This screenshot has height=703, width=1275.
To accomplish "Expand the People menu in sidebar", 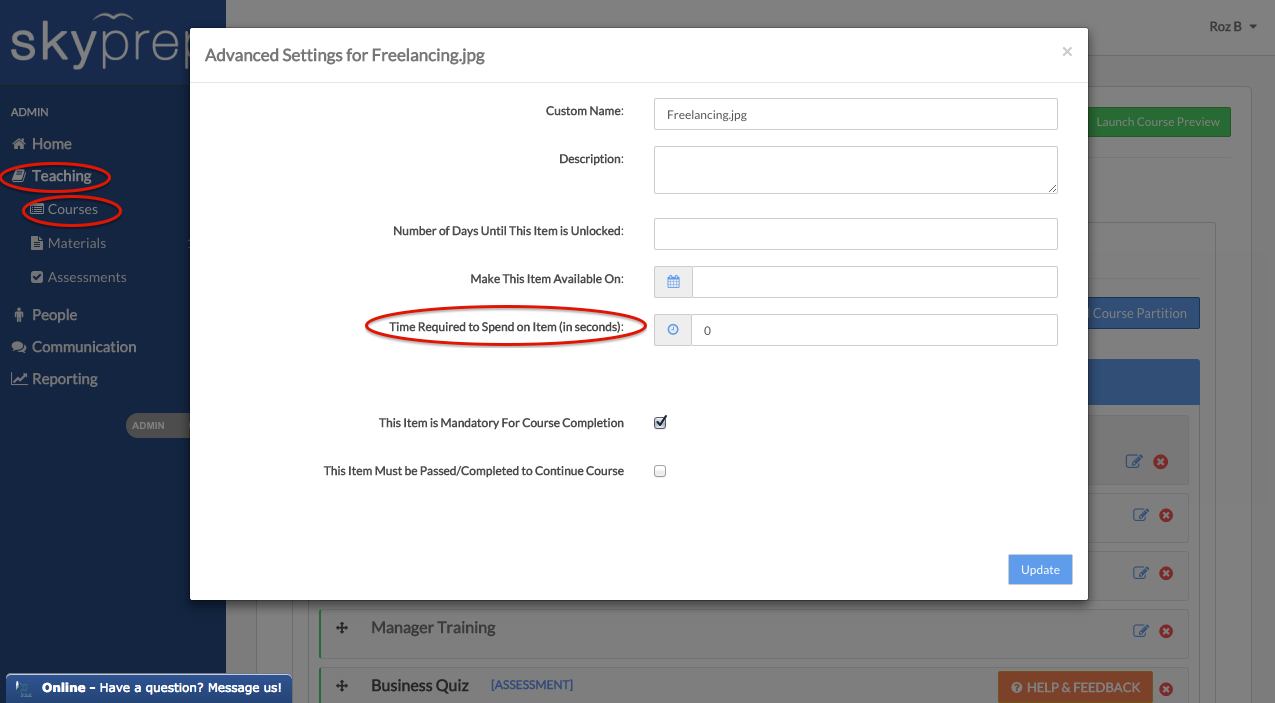I will click(x=54, y=315).
